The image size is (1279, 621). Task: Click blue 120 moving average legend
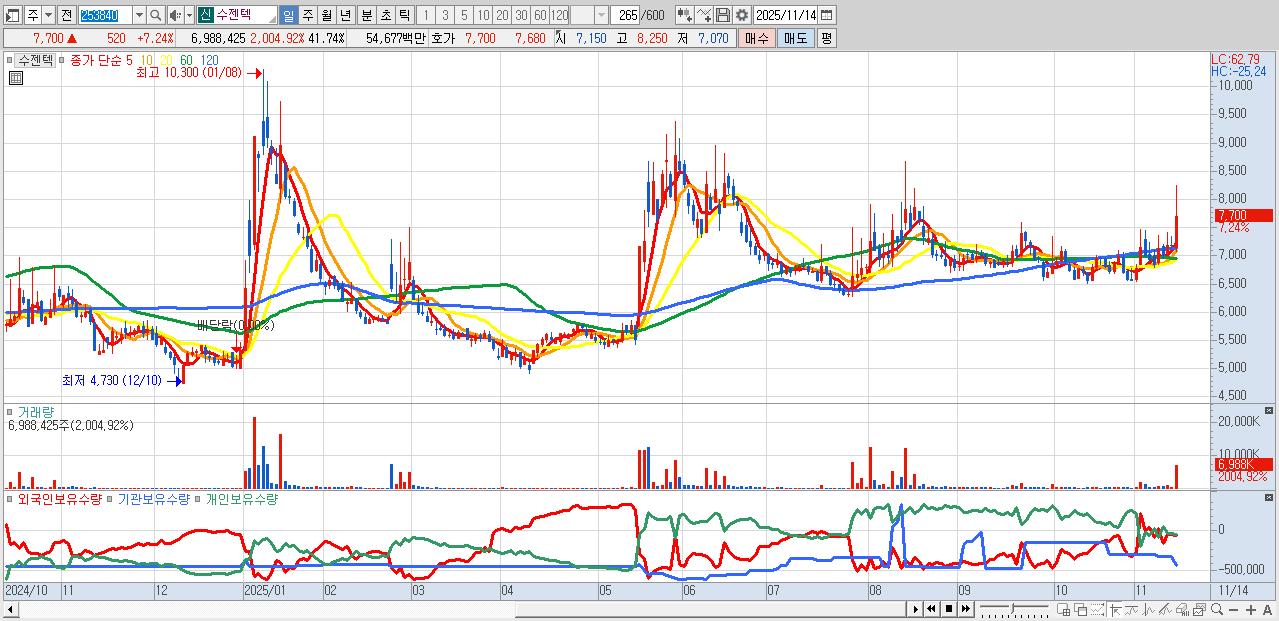tap(210, 60)
